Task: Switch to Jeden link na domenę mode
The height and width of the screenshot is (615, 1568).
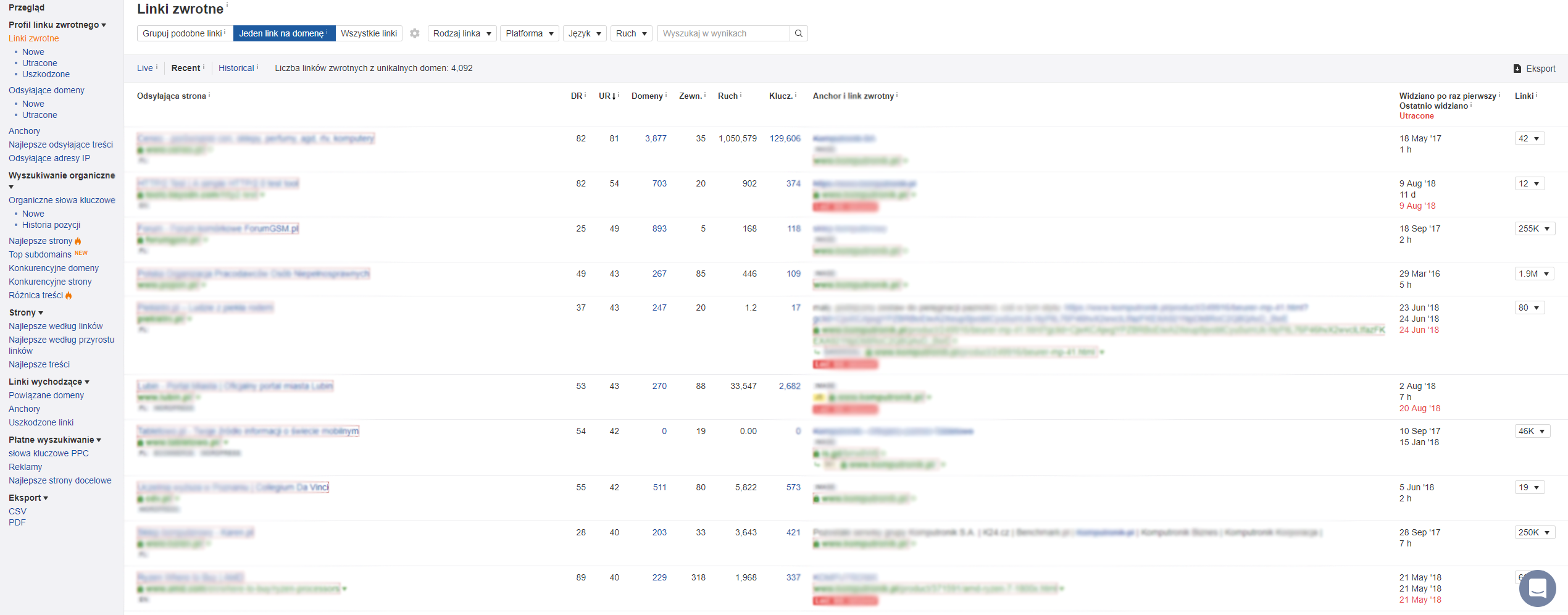Action: (283, 33)
